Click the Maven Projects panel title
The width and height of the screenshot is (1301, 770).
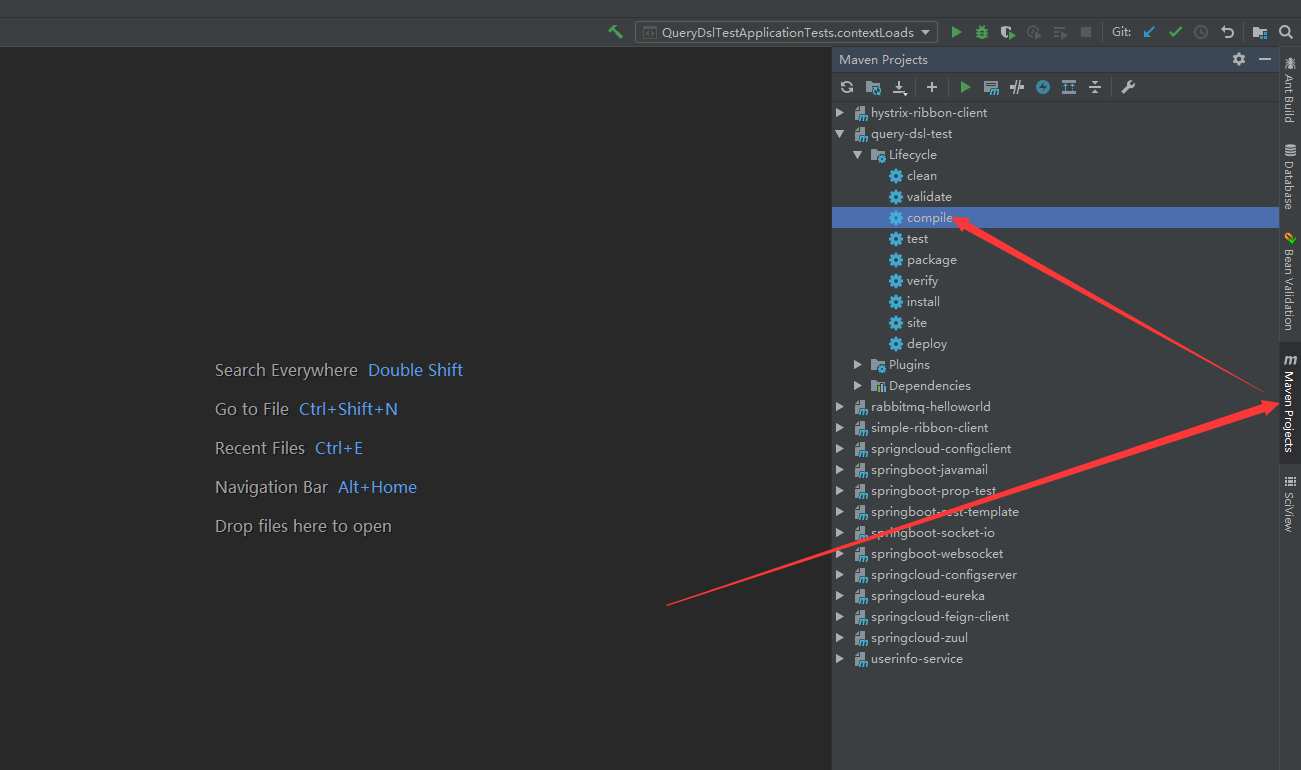tap(883, 60)
